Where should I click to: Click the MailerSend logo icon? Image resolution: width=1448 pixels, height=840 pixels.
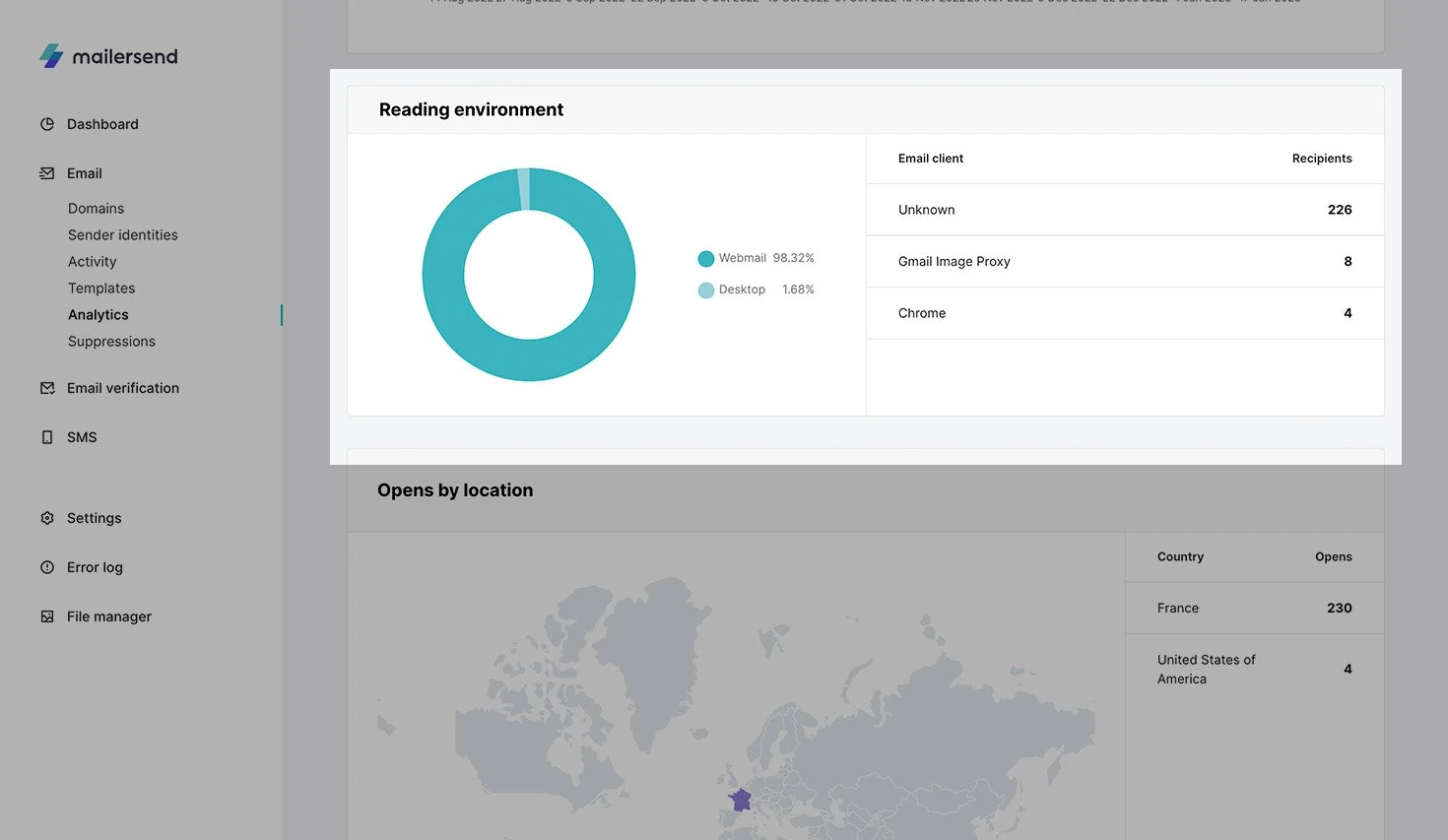[x=51, y=56]
